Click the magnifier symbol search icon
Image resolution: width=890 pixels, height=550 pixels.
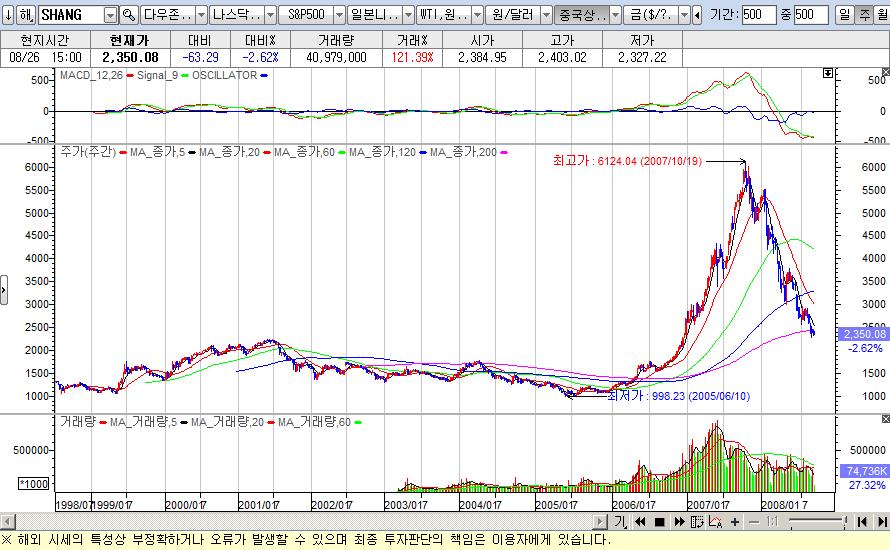[128, 15]
